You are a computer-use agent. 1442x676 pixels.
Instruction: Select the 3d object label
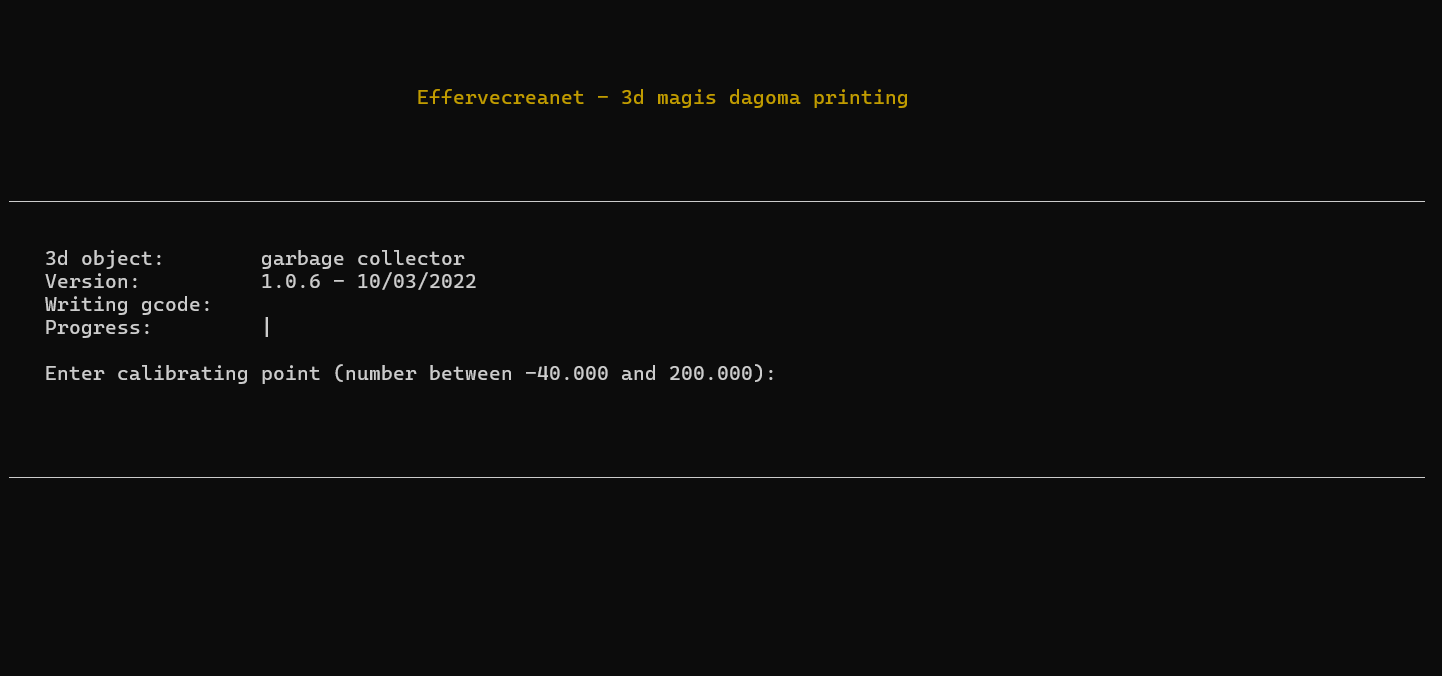(x=104, y=259)
